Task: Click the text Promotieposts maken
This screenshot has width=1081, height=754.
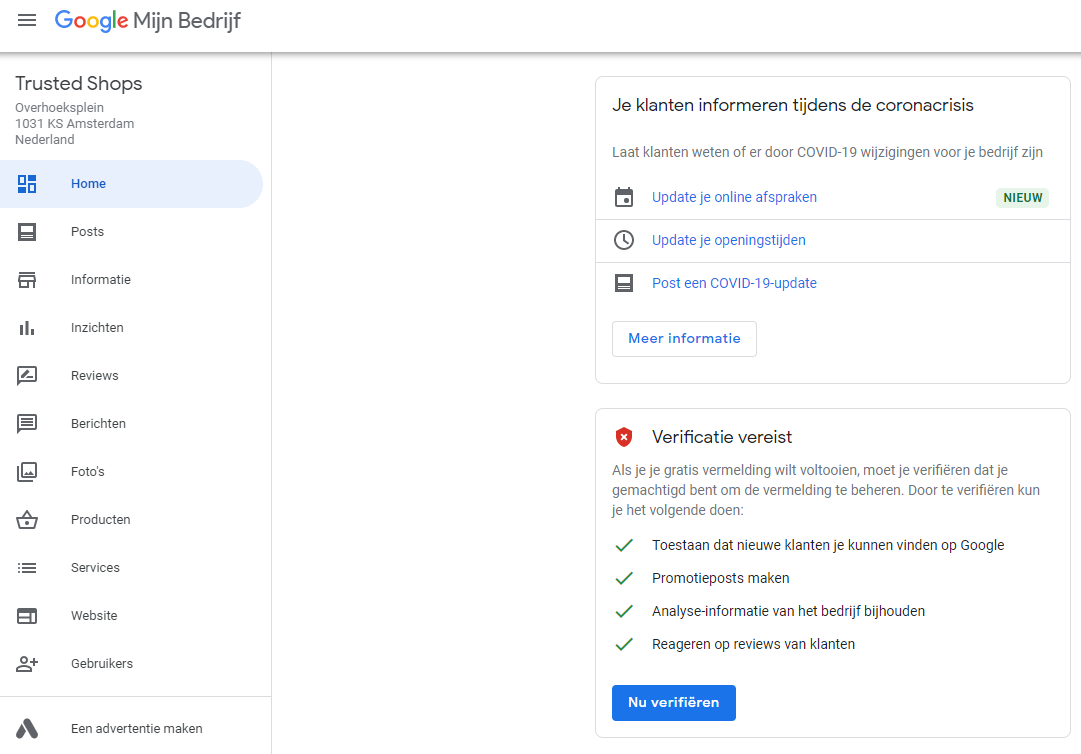Action: (x=720, y=578)
